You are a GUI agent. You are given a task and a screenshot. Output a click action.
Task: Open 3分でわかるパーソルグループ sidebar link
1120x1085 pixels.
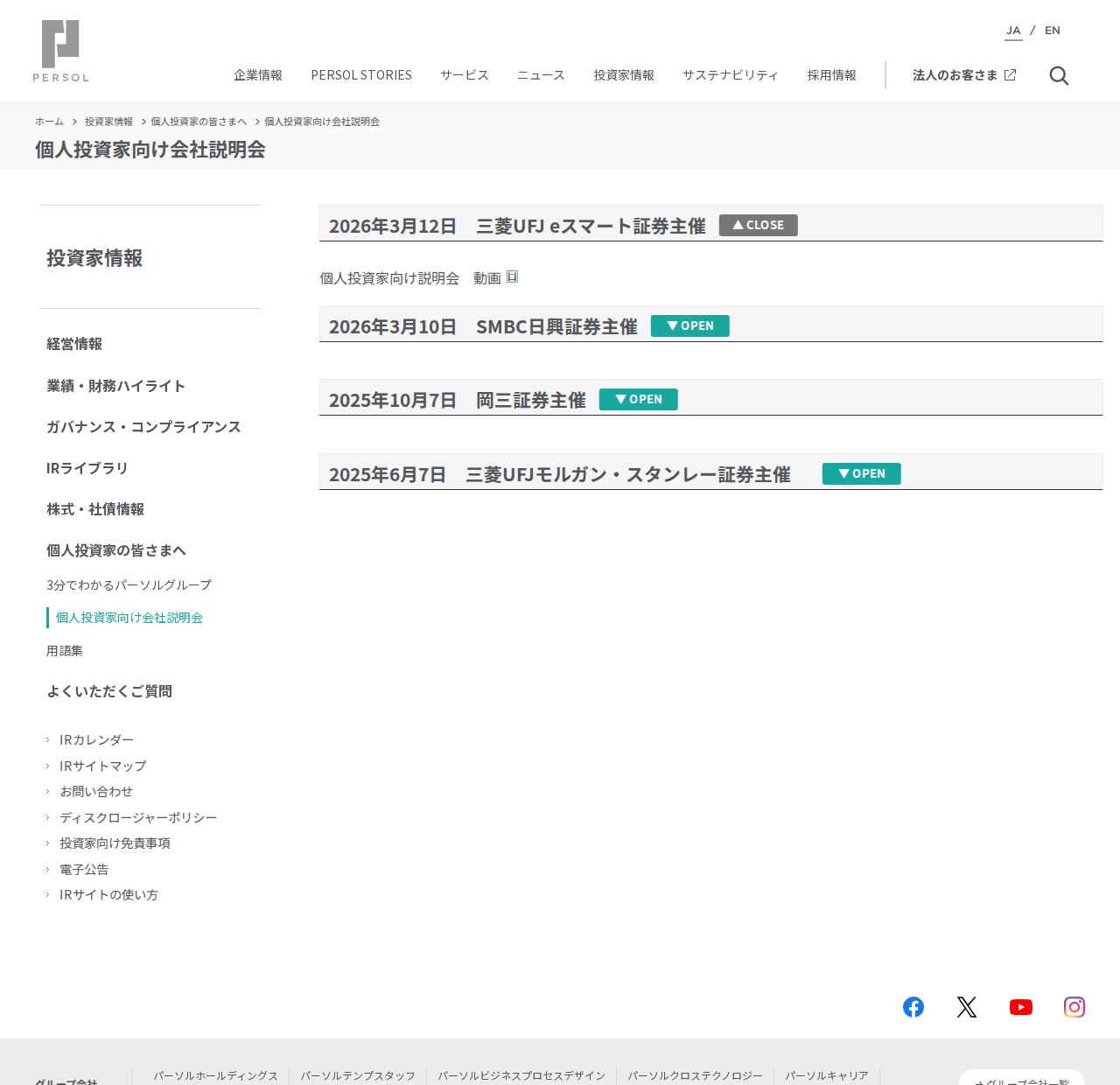[129, 584]
